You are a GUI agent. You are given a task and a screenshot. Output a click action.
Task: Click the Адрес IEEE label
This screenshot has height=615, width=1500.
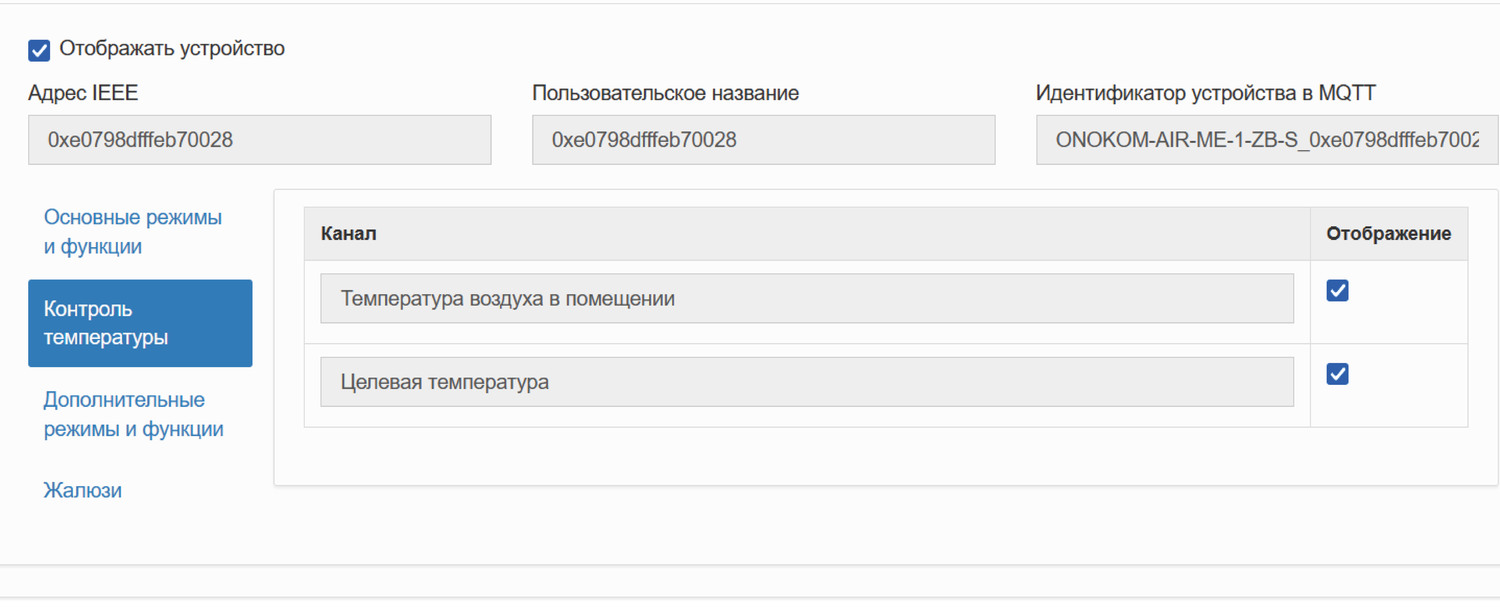(x=83, y=94)
